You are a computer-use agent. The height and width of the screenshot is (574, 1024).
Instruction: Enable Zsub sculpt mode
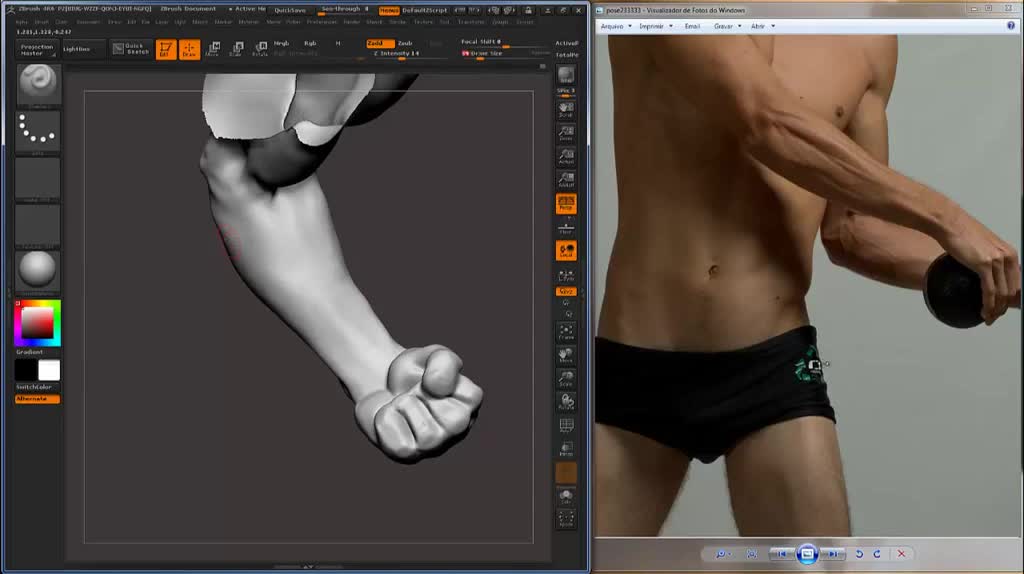[x=405, y=43]
